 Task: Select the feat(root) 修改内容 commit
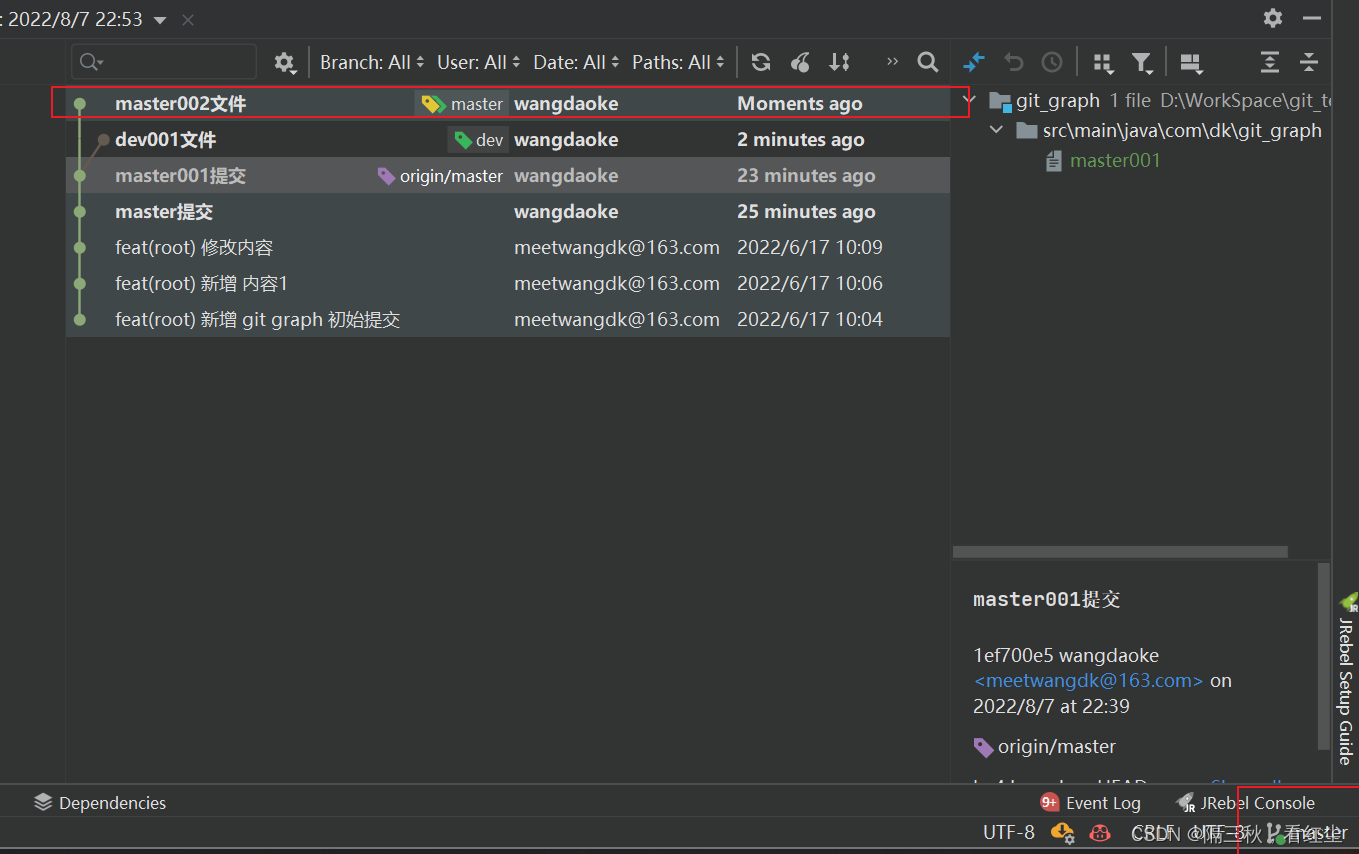(x=508, y=248)
